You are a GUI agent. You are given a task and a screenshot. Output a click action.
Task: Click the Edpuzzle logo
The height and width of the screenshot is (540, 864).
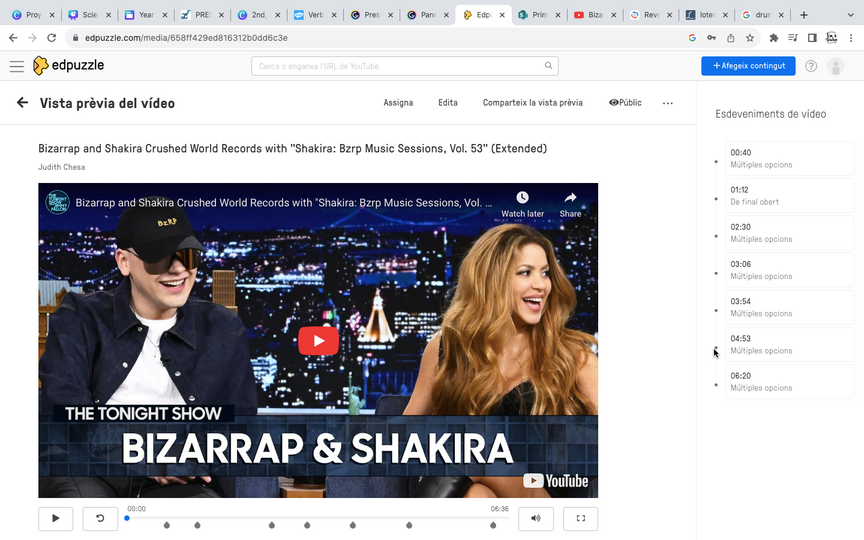pyautogui.click(x=68, y=66)
